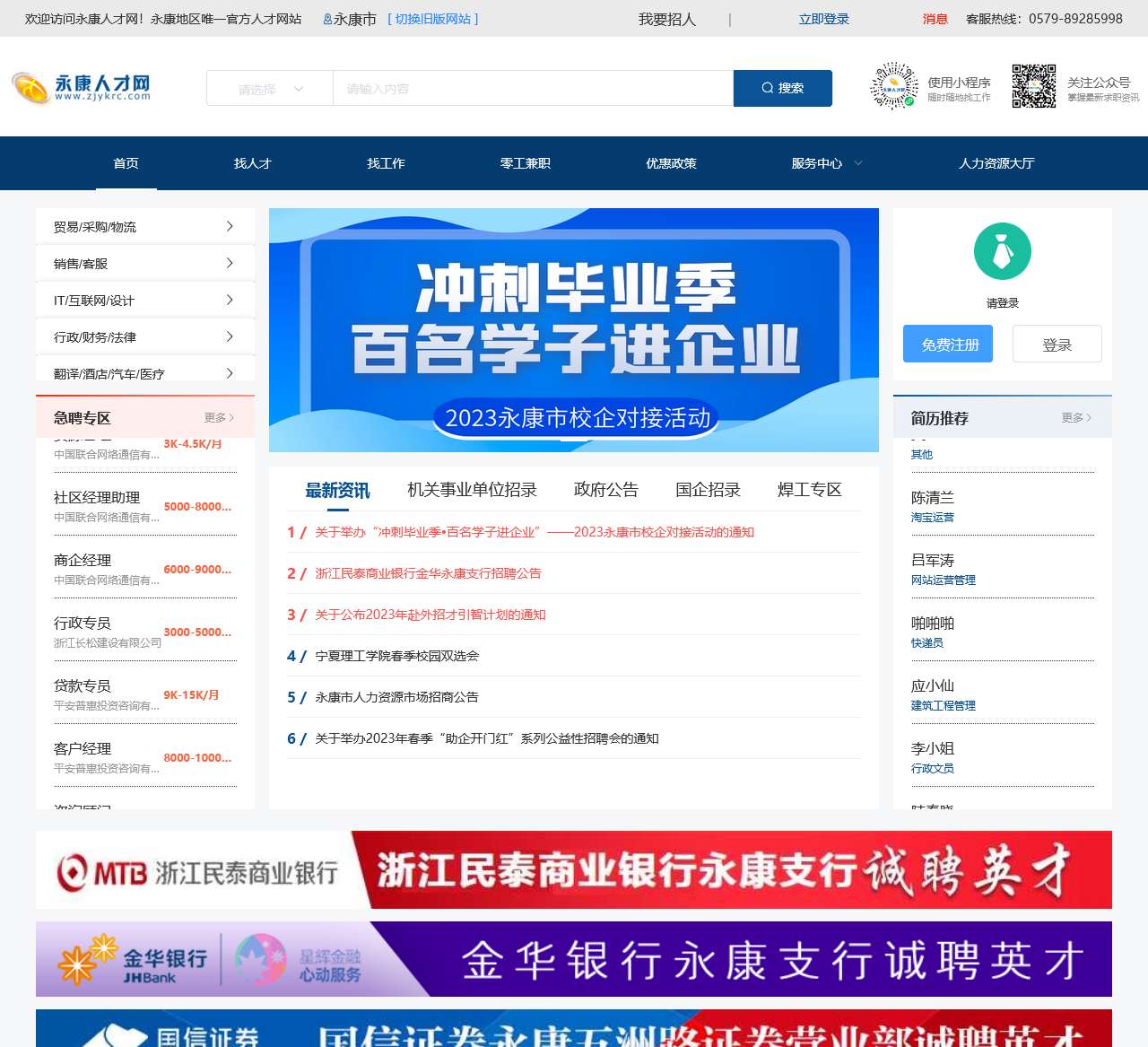The height and width of the screenshot is (1047, 1148).
Task: Open the mini-program QR code icon
Action: pos(894,86)
